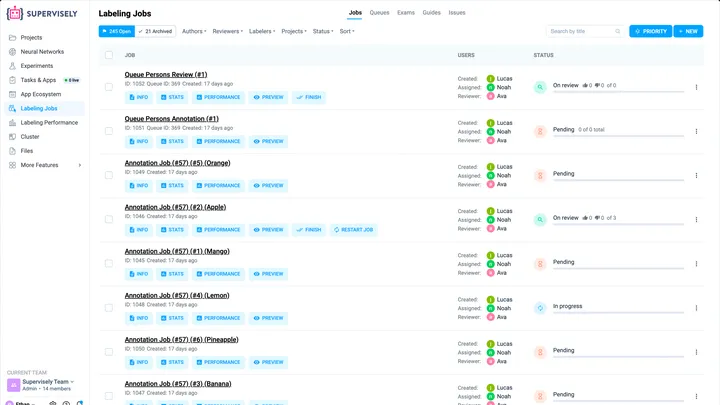Click Ava reviewer avatar in Mango job row
This screenshot has width=720, height=405.
pos(490,273)
